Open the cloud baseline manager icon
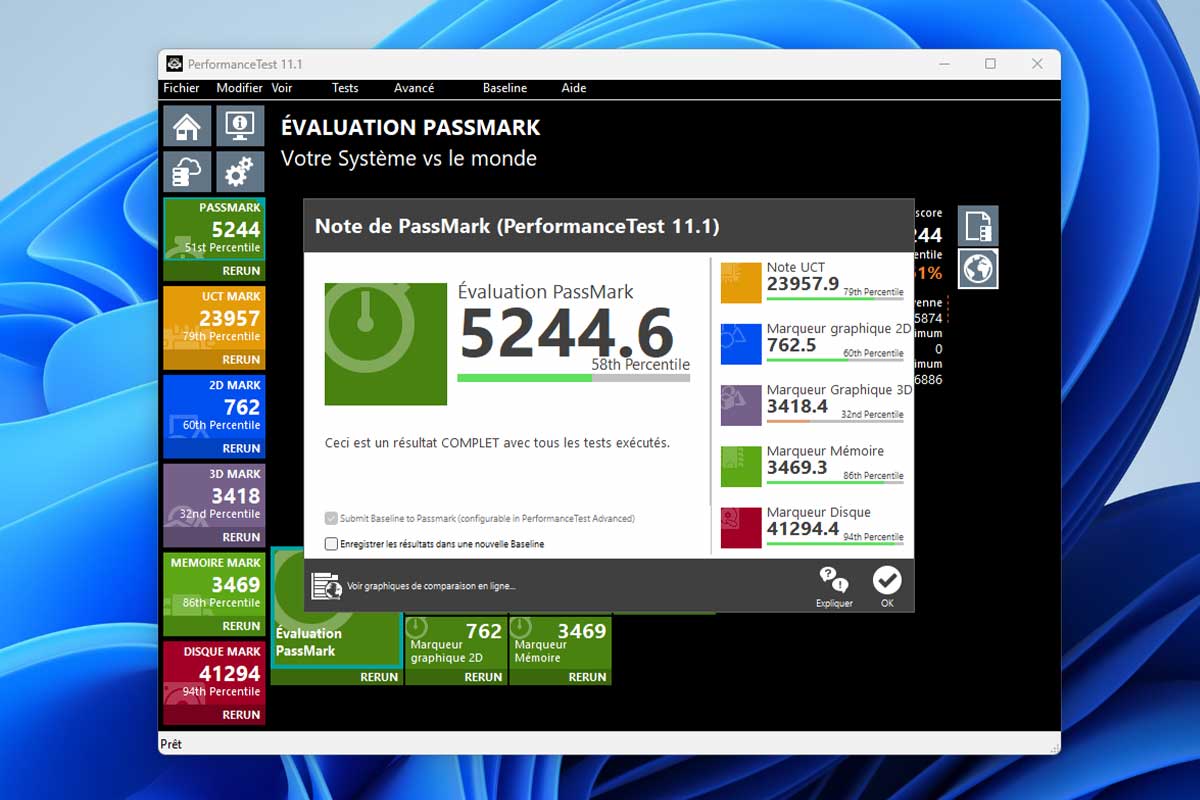Screen dimensions: 1200x800 (187, 172)
